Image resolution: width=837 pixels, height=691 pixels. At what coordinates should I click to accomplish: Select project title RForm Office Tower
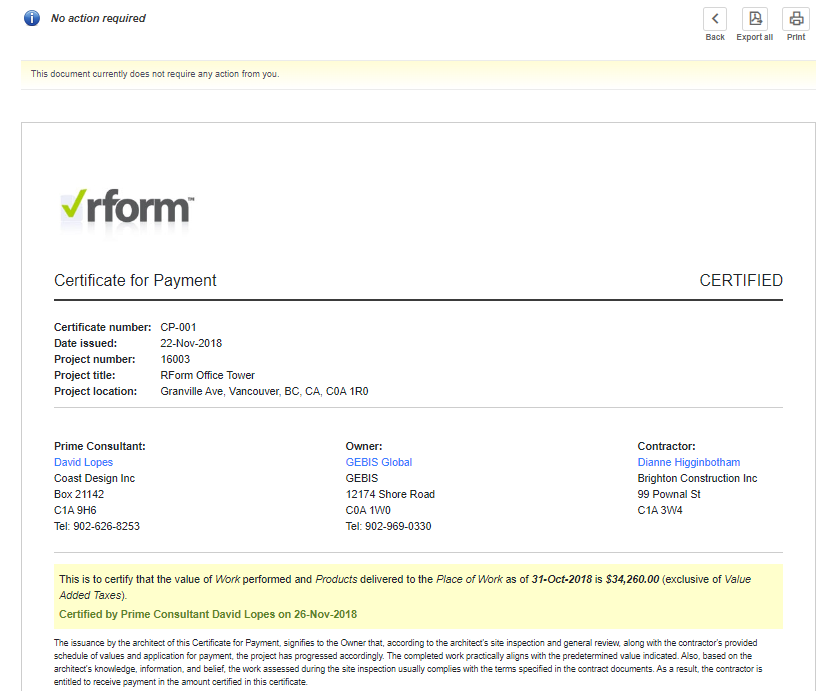click(x=208, y=375)
